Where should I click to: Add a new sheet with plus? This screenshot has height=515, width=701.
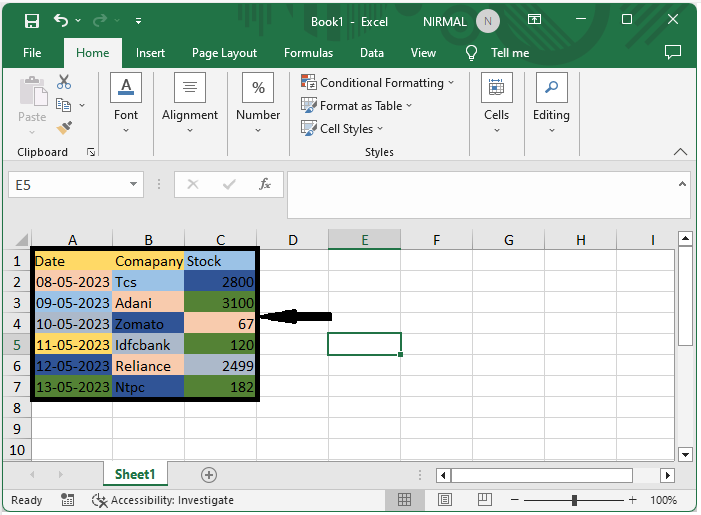click(x=209, y=475)
